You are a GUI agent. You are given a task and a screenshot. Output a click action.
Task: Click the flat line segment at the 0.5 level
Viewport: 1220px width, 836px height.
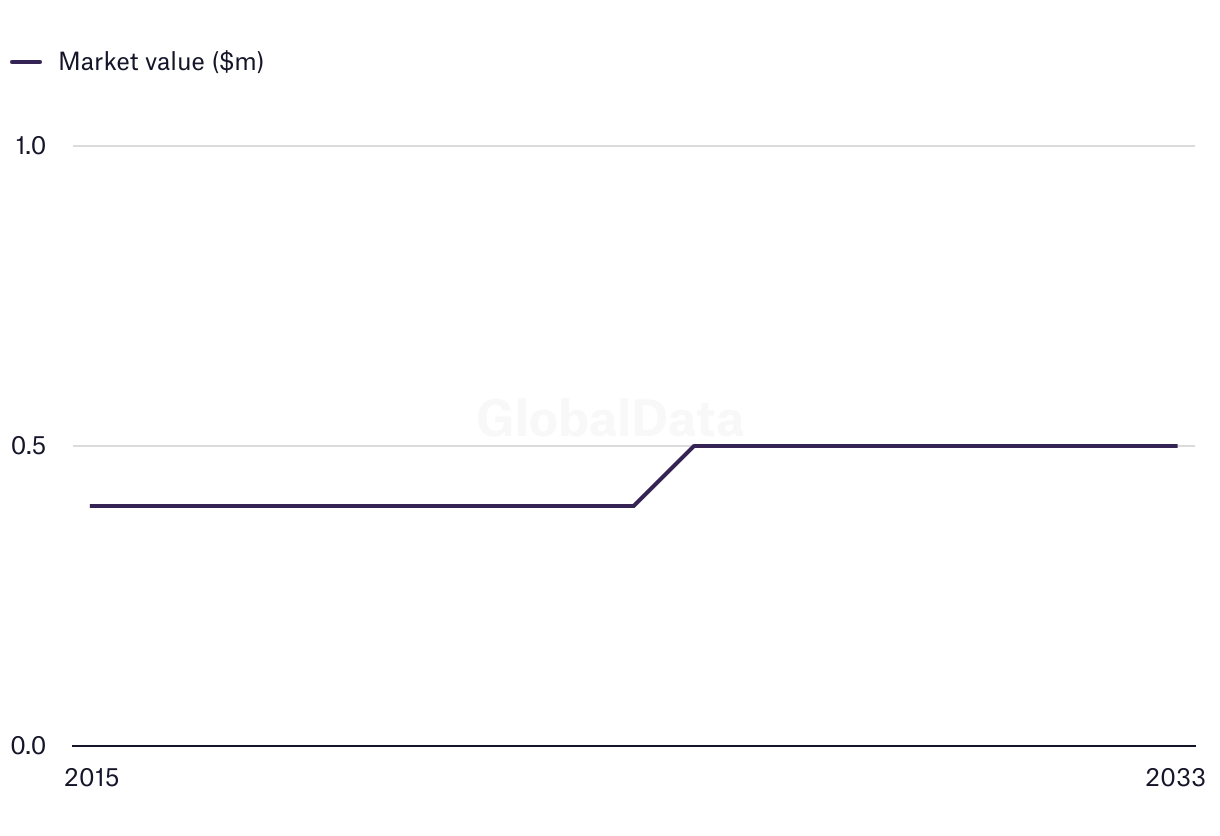935,446
